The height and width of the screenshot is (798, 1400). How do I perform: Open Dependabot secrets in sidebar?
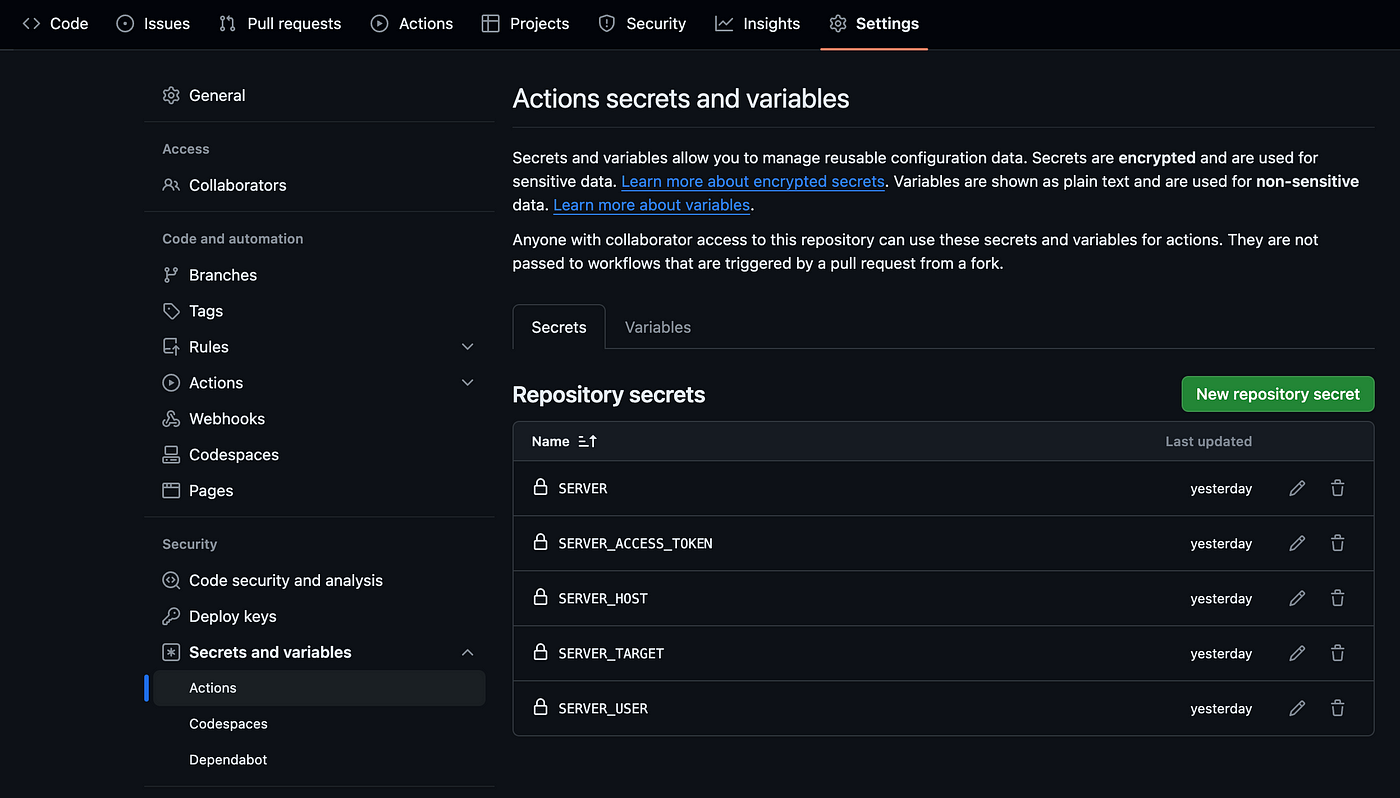click(228, 760)
